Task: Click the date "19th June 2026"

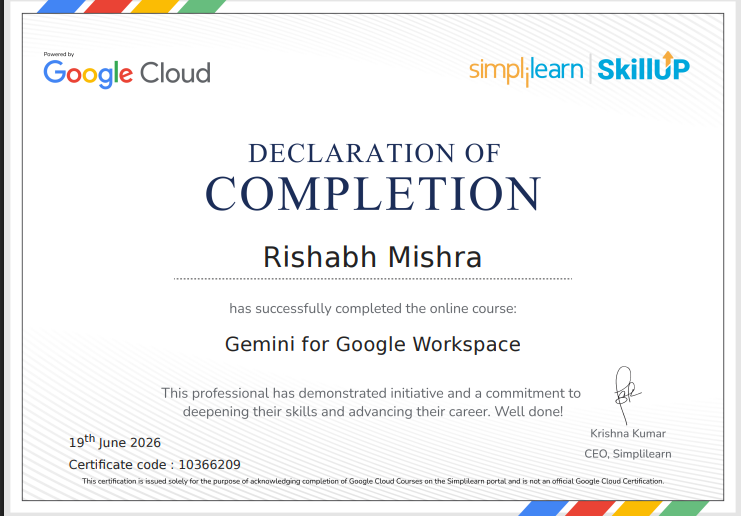Action: [115, 442]
